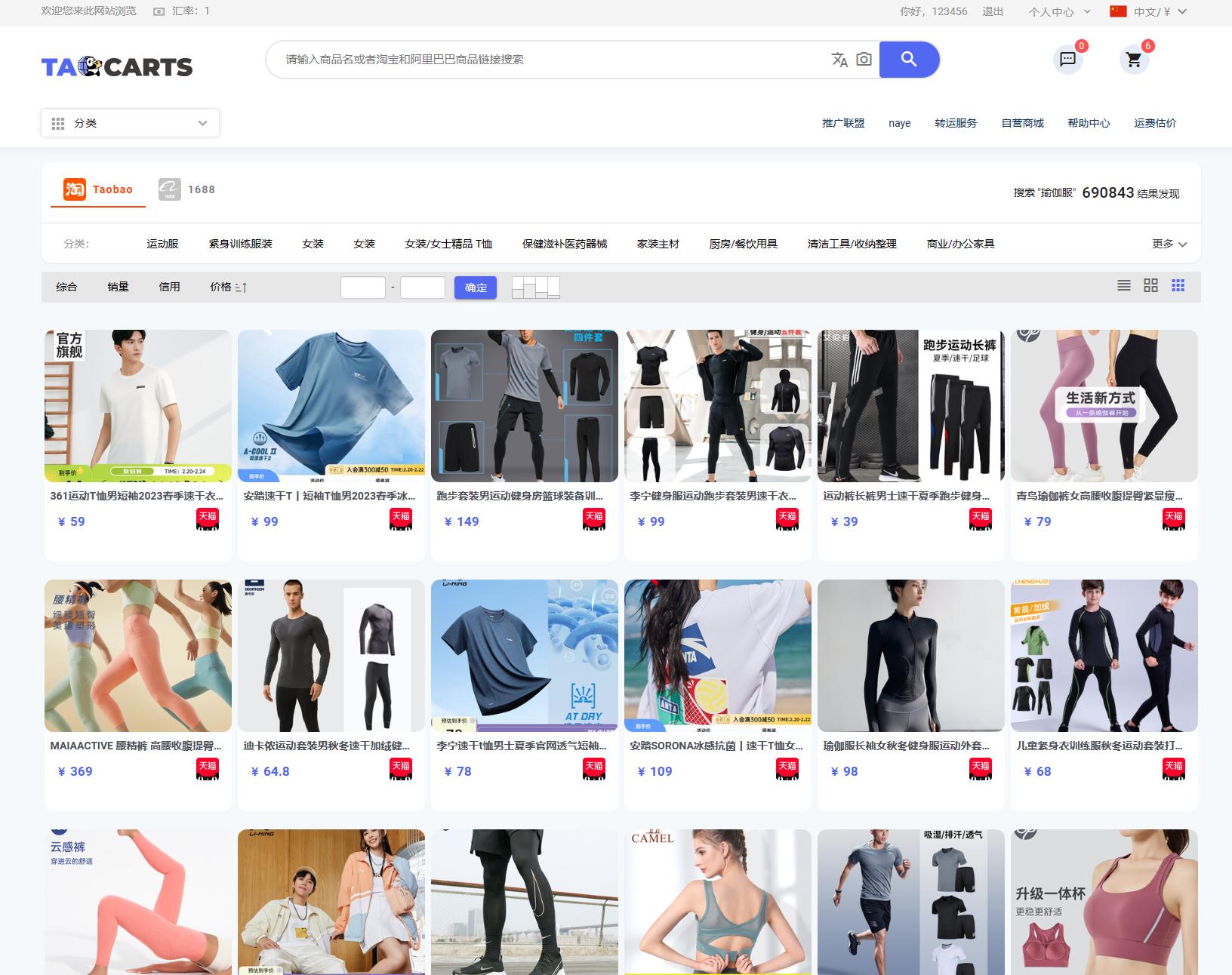The width and height of the screenshot is (1232, 975).
Task: Open the 瑜伽服长袖女 product title
Action: coord(907,746)
